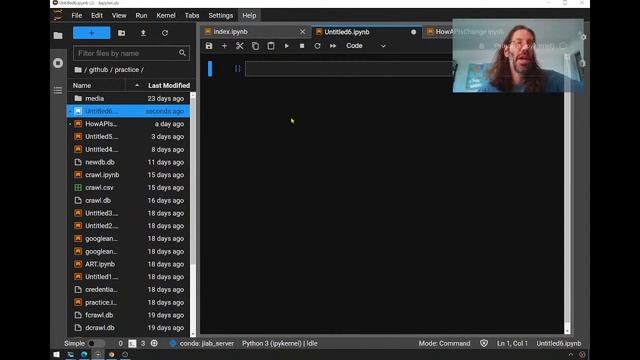
Task: Select fcrawl.db file
Action: [129, 315]
